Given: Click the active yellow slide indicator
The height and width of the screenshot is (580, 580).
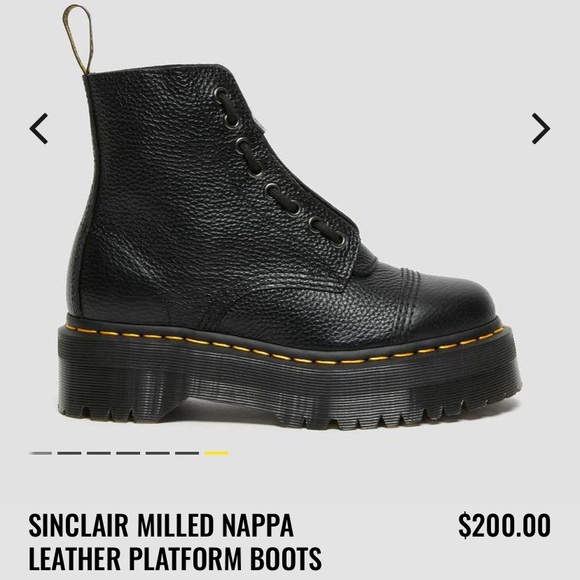Looking at the screenshot, I should pyautogui.click(x=216, y=453).
